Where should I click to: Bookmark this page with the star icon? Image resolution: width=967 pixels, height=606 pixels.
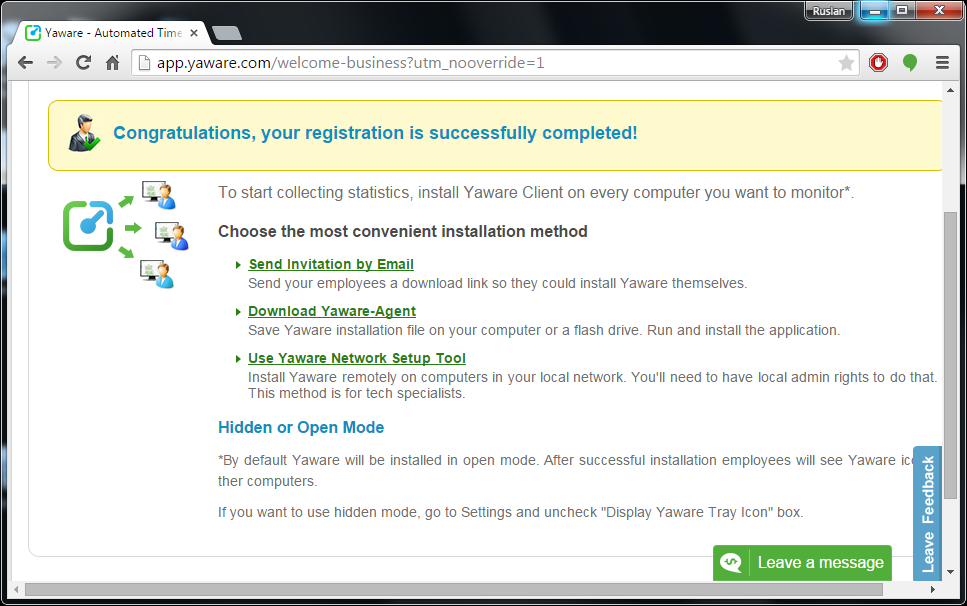pos(846,63)
